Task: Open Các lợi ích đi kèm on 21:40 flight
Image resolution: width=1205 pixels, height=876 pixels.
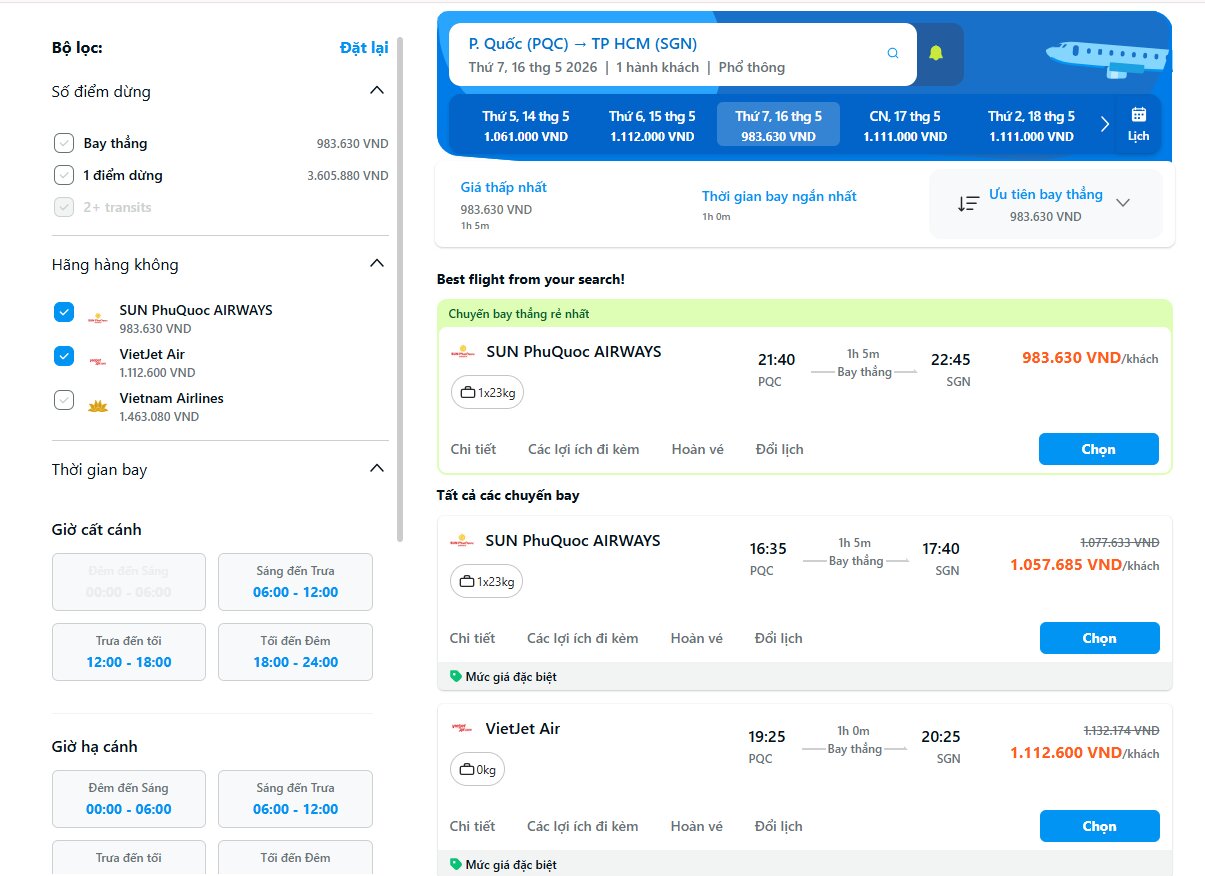Action: tap(584, 449)
